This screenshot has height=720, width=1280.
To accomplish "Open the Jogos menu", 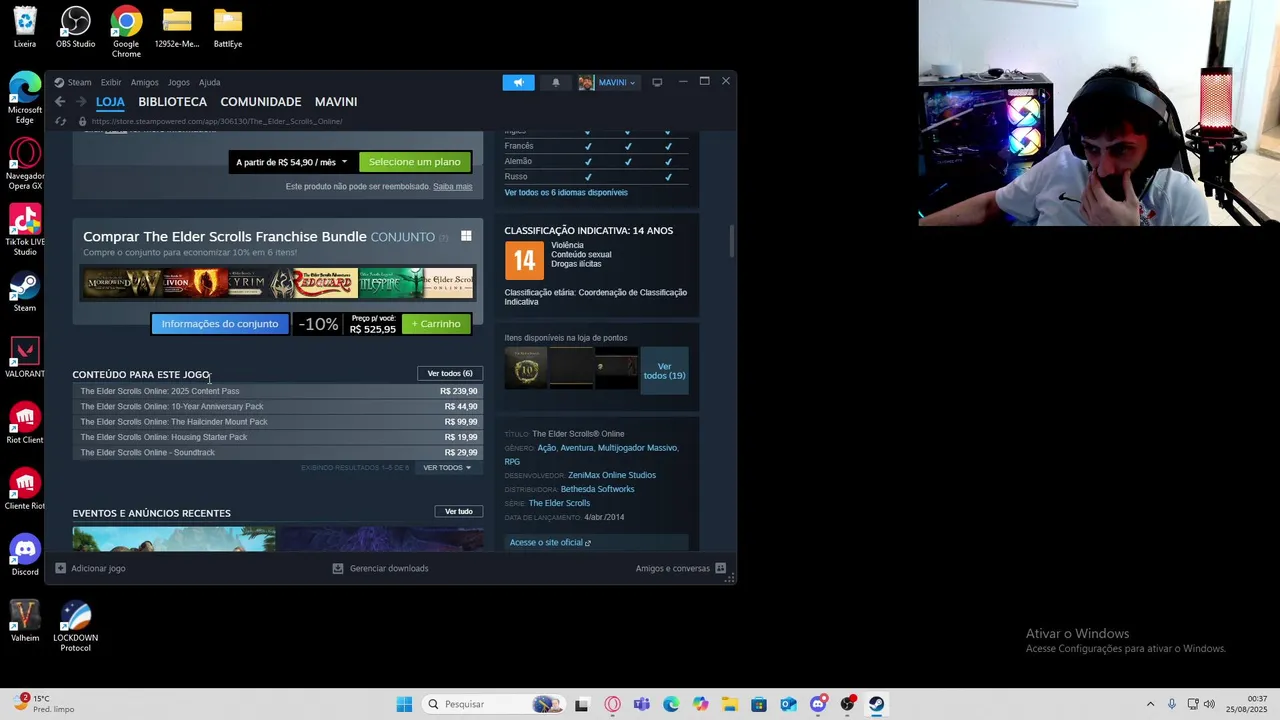I will pyautogui.click(x=178, y=82).
